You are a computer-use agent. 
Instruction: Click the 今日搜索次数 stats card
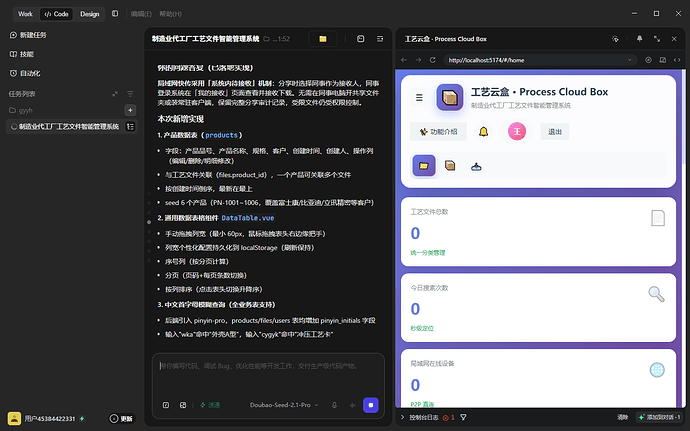tap(538, 307)
